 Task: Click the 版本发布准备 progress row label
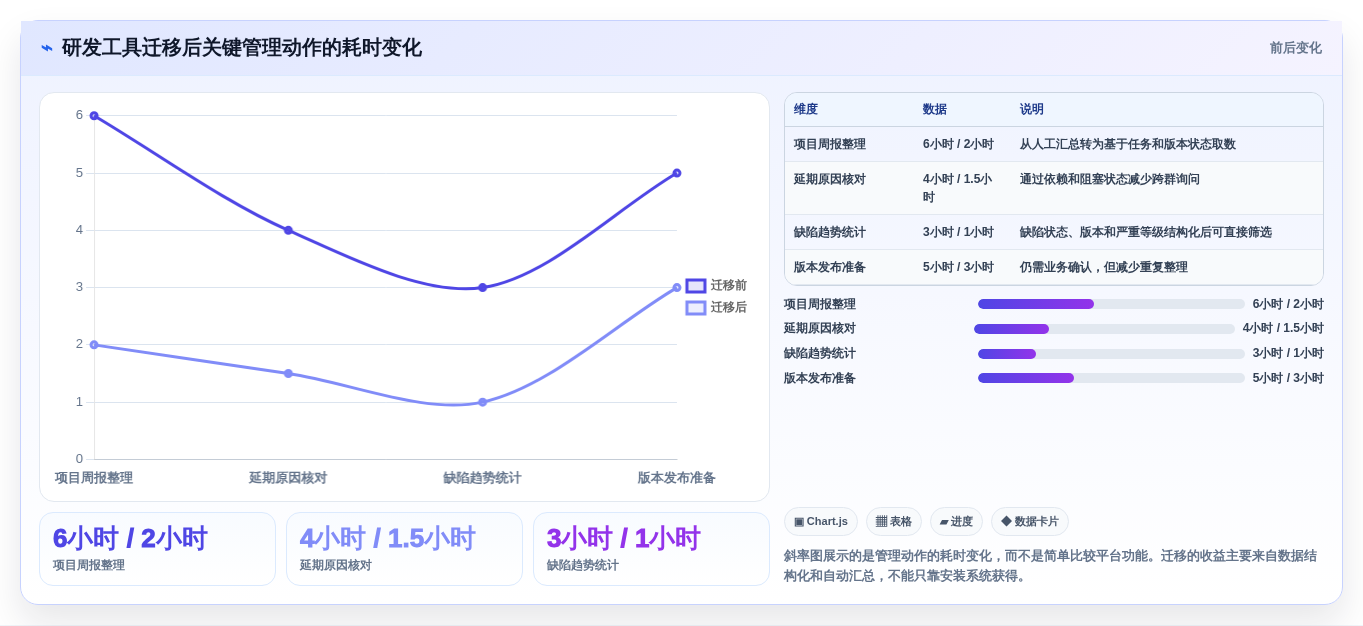tap(820, 378)
